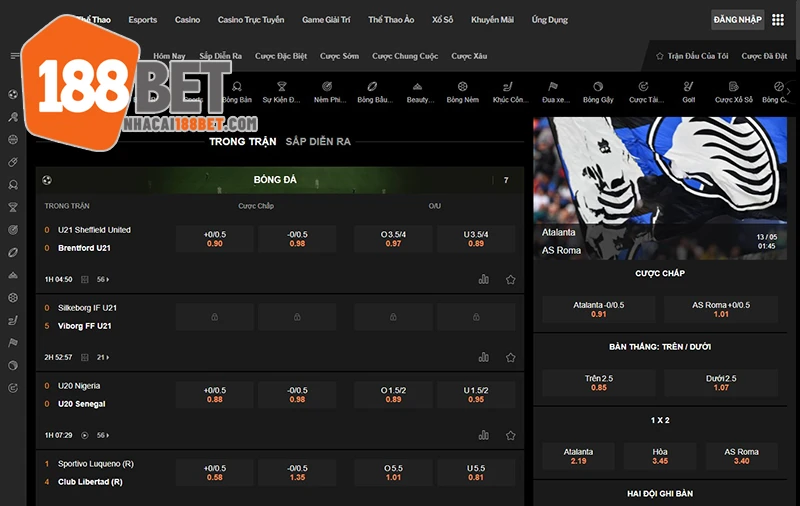Image resolution: width=800 pixels, height=506 pixels.
Task: Open the Thể Thao Ảo menu
Action: 391,20
